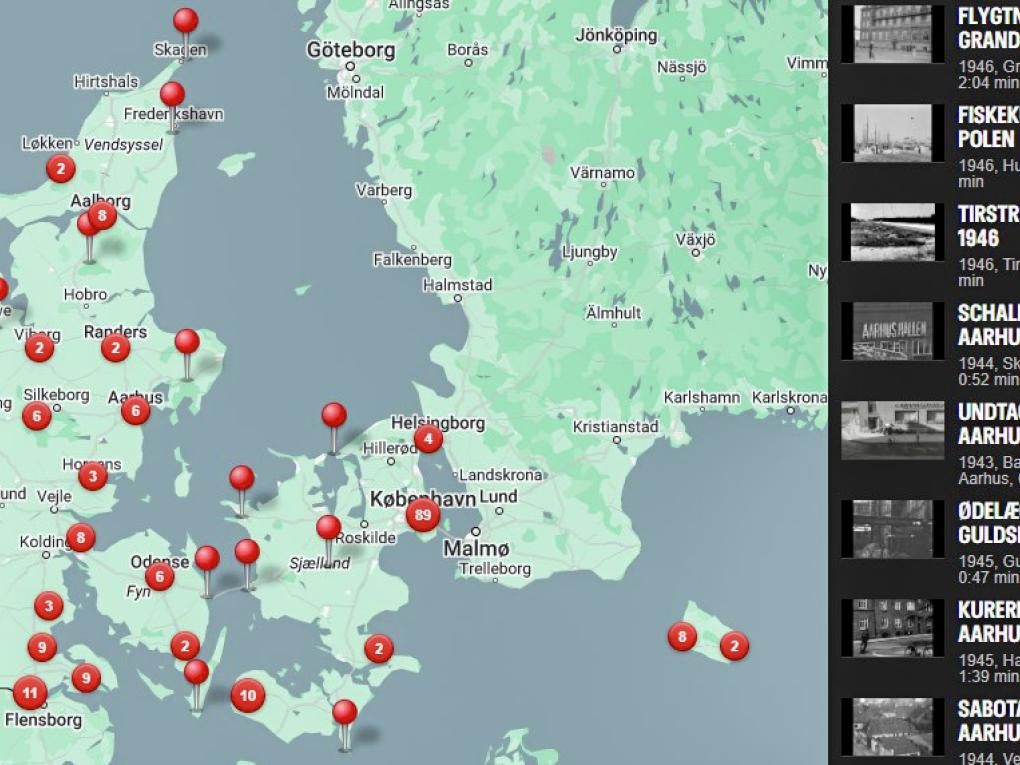Viewport: 1020px width, 765px height.
Task: Open the 2 cluster marker at Randers
Action: tap(116, 347)
